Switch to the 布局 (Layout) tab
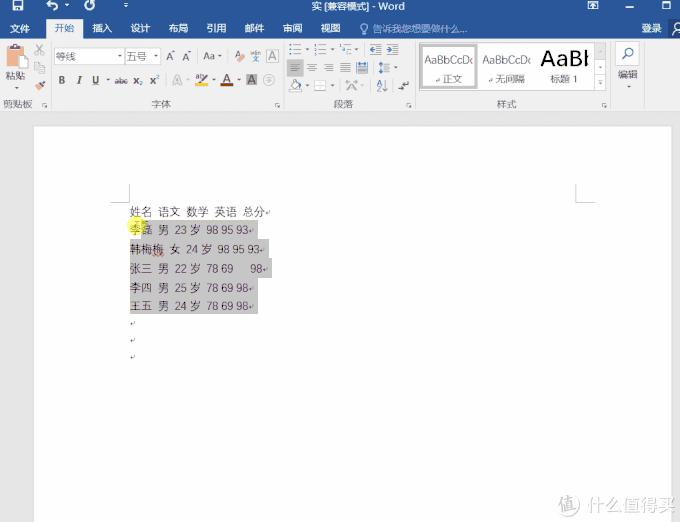 [x=178, y=29]
